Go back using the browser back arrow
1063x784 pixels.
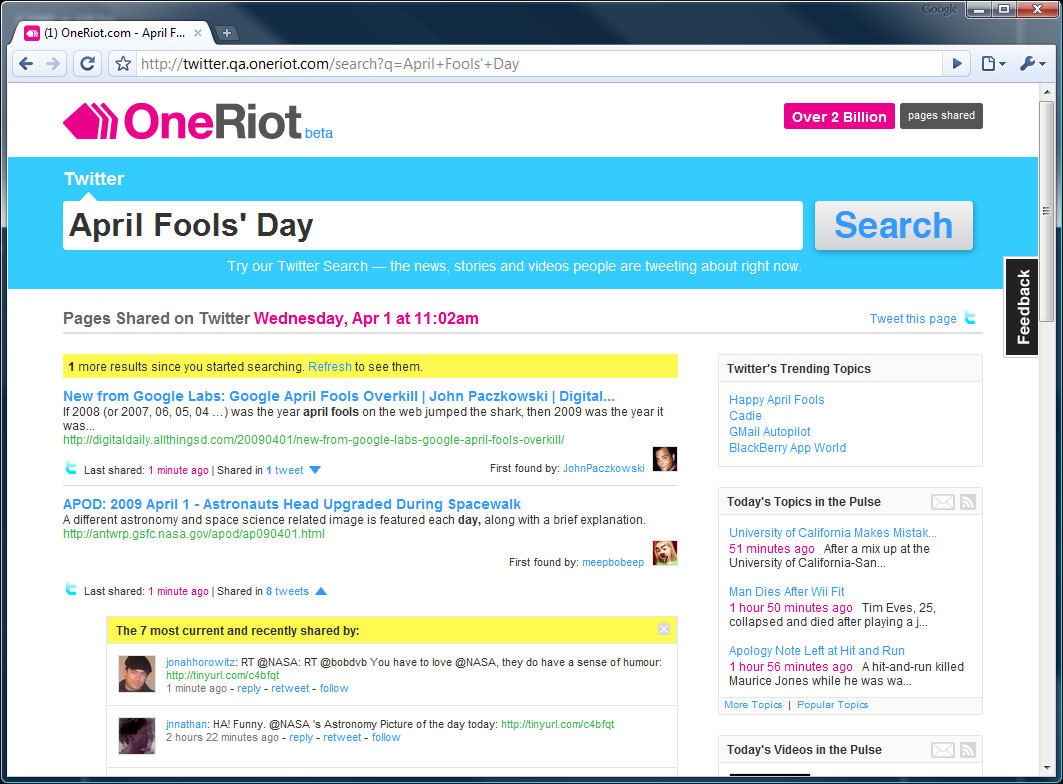(26, 64)
